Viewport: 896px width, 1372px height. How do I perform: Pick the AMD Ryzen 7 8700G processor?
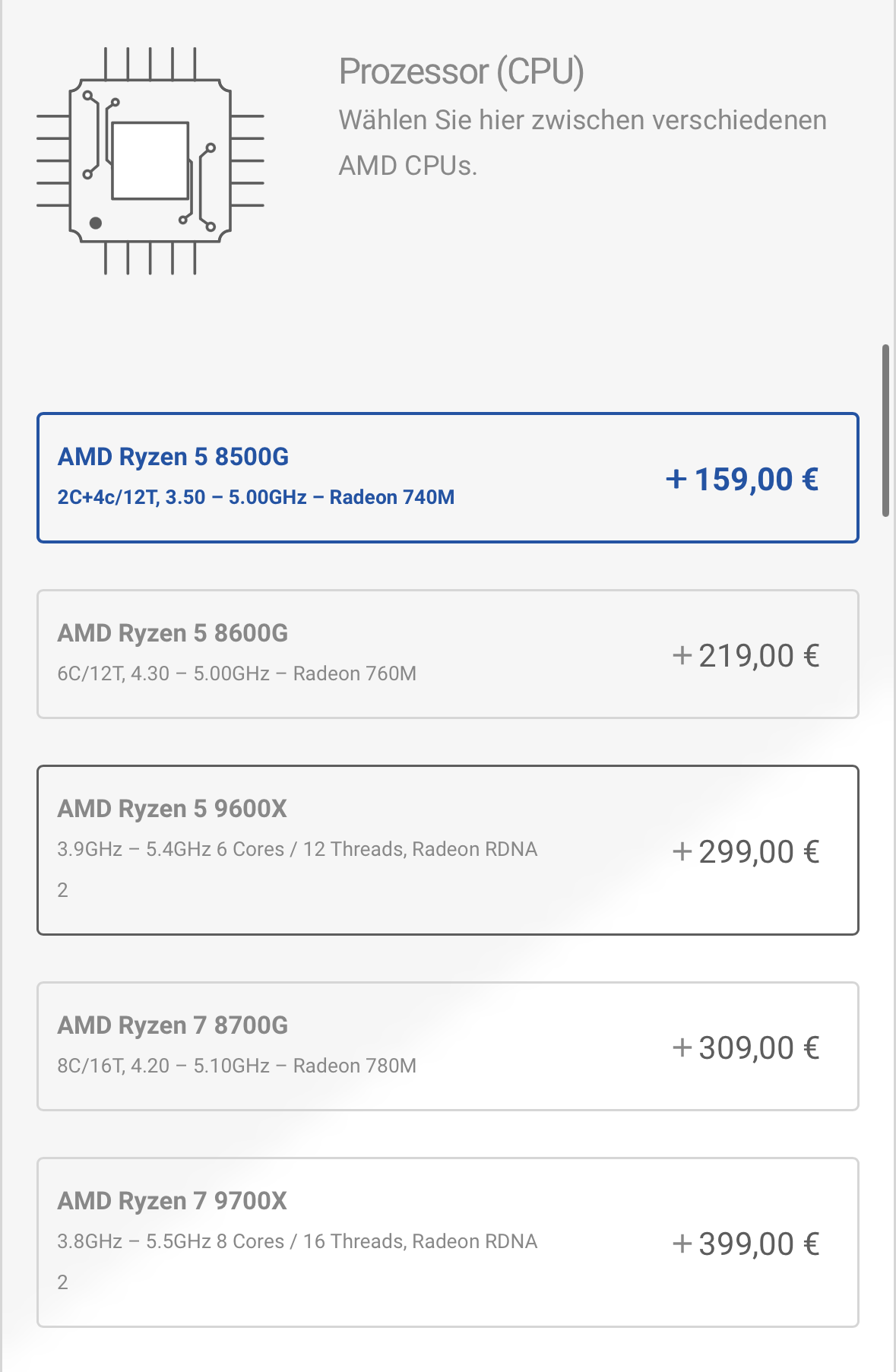coord(447,1046)
